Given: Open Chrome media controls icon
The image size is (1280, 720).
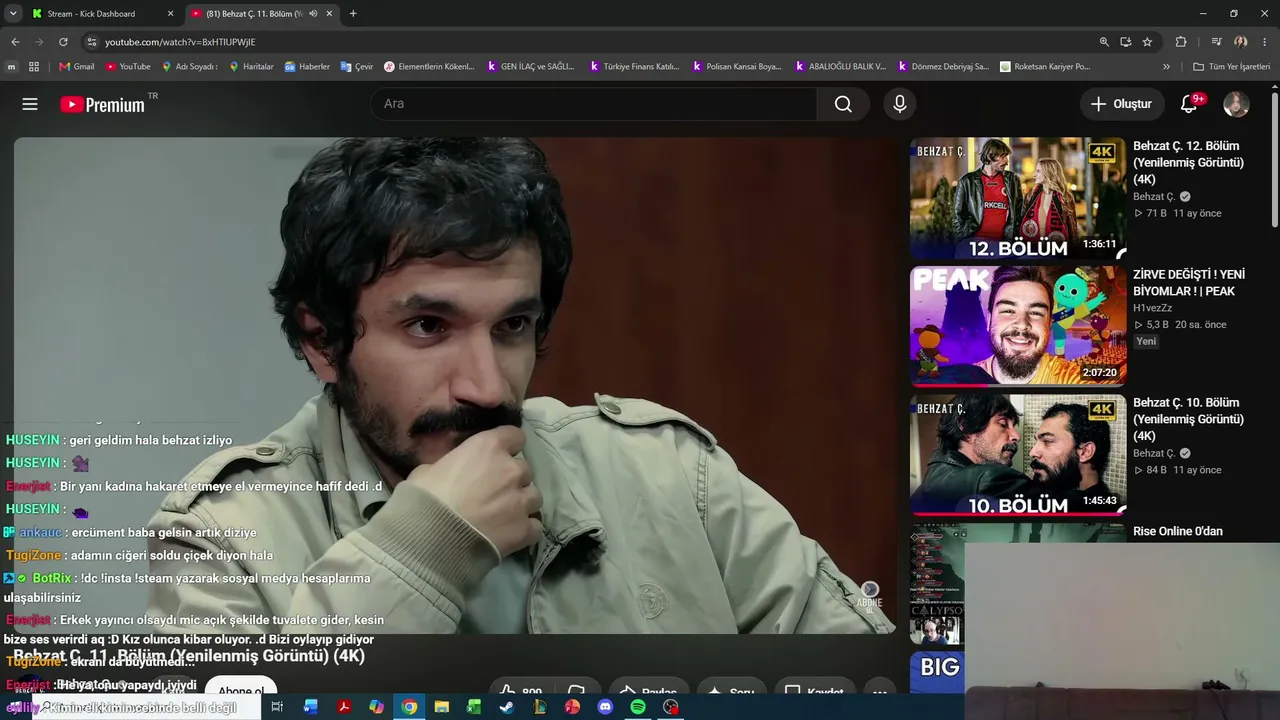Looking at the screenshot, I should (x=1216, y=42).
